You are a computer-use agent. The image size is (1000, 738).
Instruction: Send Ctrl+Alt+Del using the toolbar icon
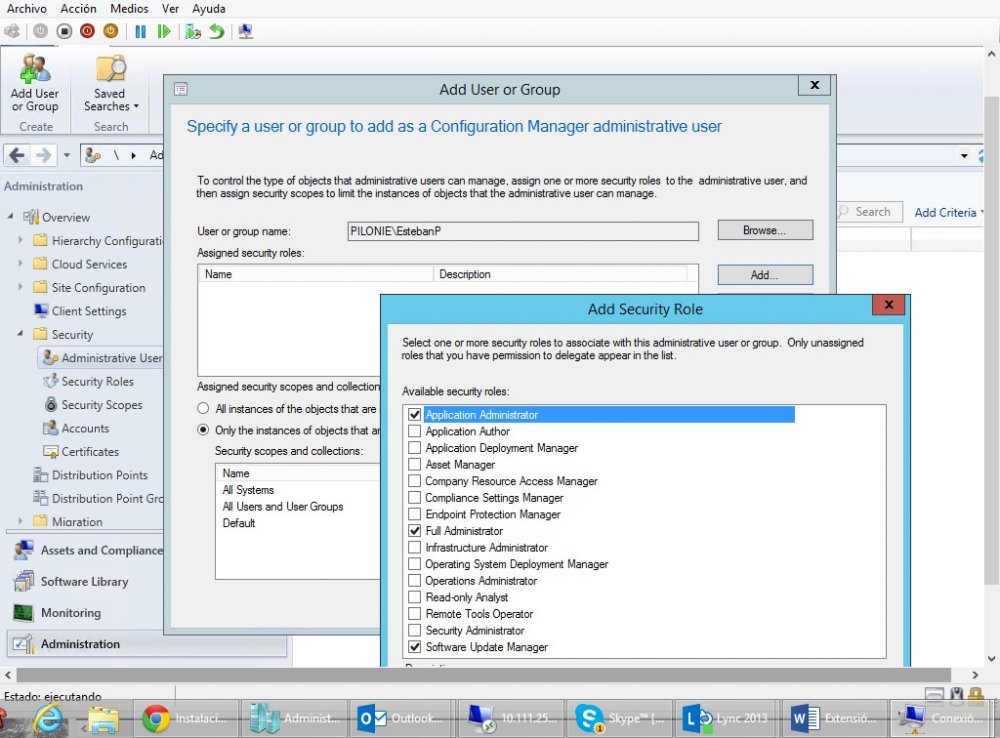click(12, 31)
